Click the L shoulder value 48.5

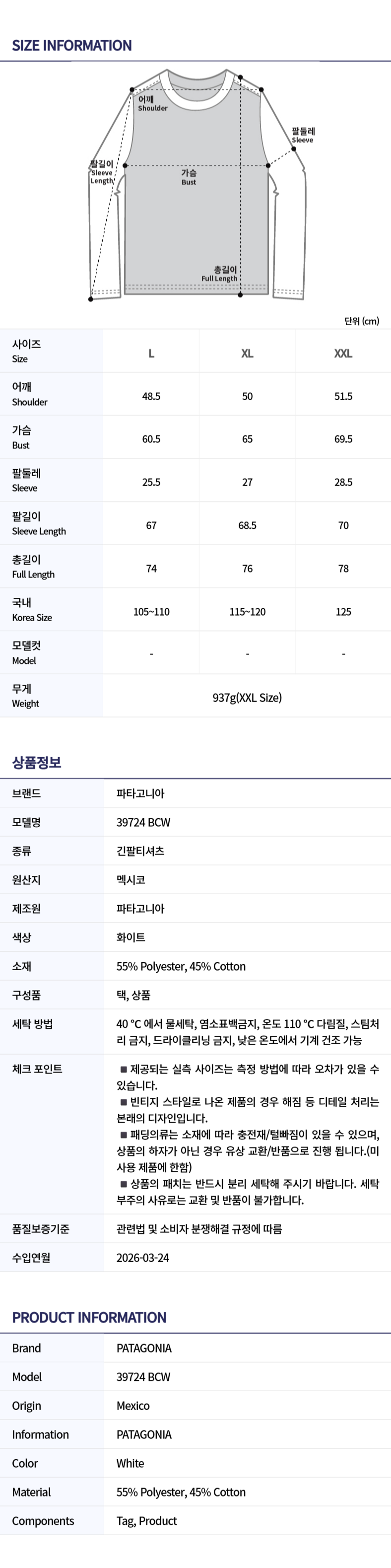coord(151,396)
